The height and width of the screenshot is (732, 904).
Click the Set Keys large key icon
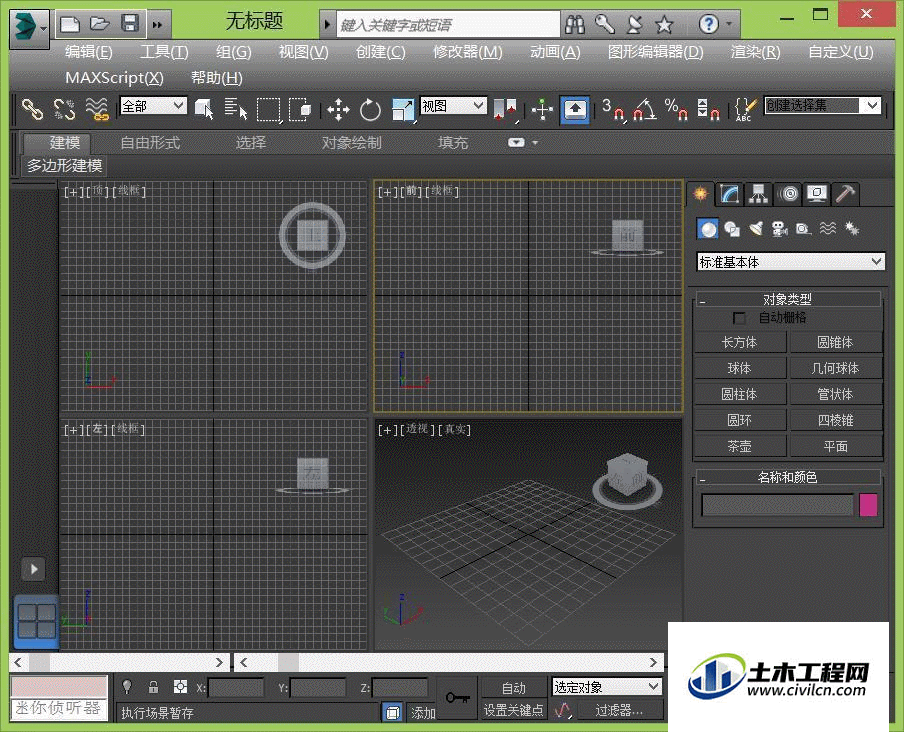tap(457, 698)
